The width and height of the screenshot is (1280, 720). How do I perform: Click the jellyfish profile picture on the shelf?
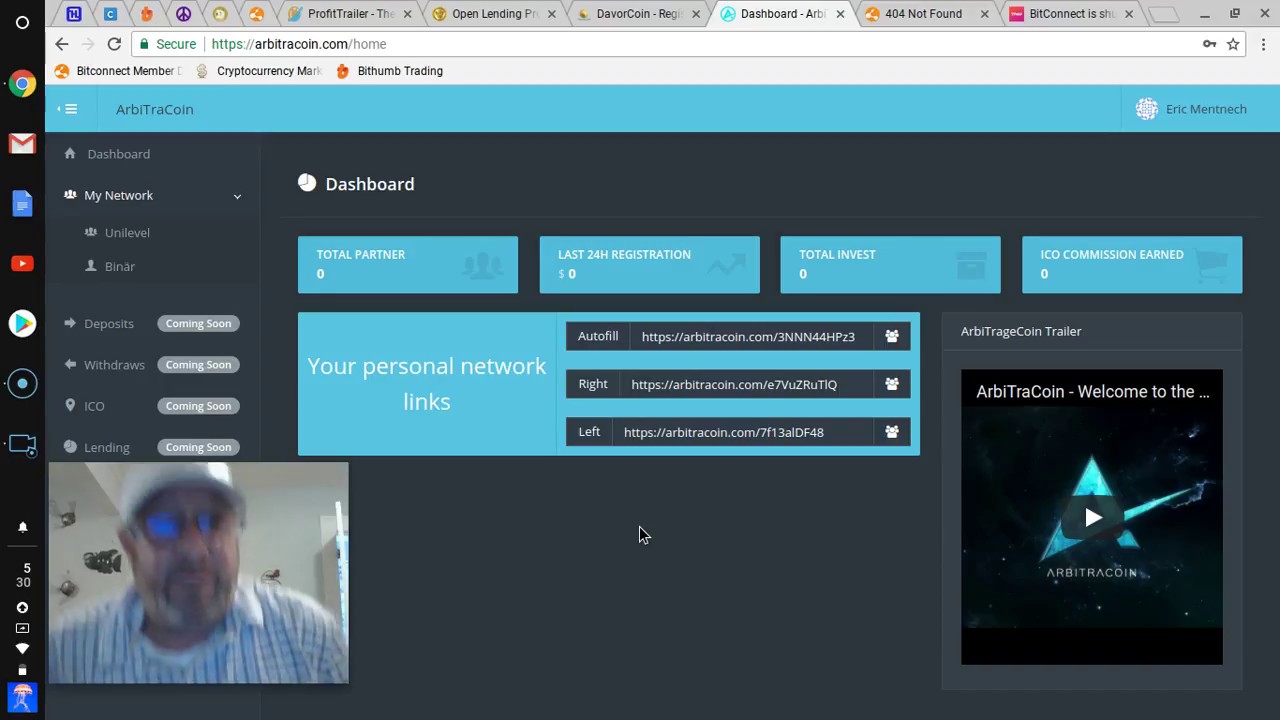(x=22, y=697)
